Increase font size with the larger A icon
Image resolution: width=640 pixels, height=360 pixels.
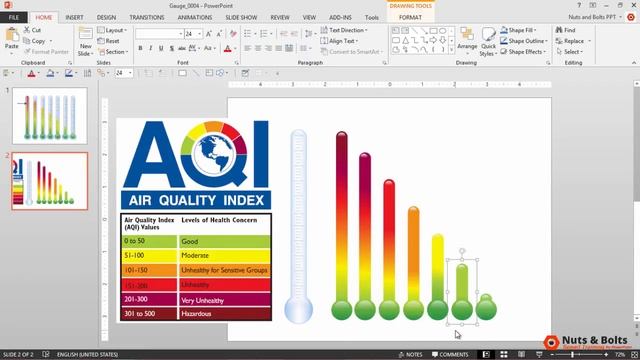click(209, 34)
